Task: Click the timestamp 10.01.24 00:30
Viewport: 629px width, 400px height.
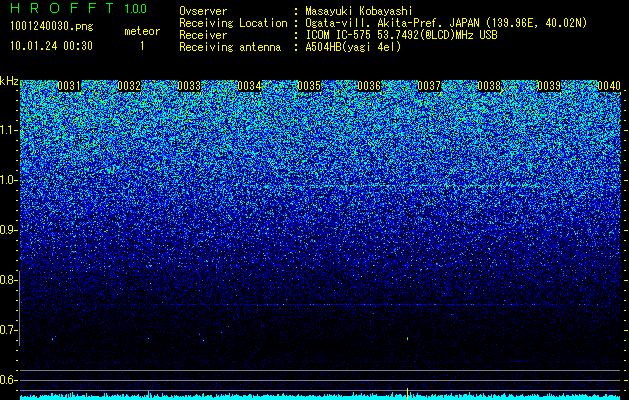Action: [51, 46]
